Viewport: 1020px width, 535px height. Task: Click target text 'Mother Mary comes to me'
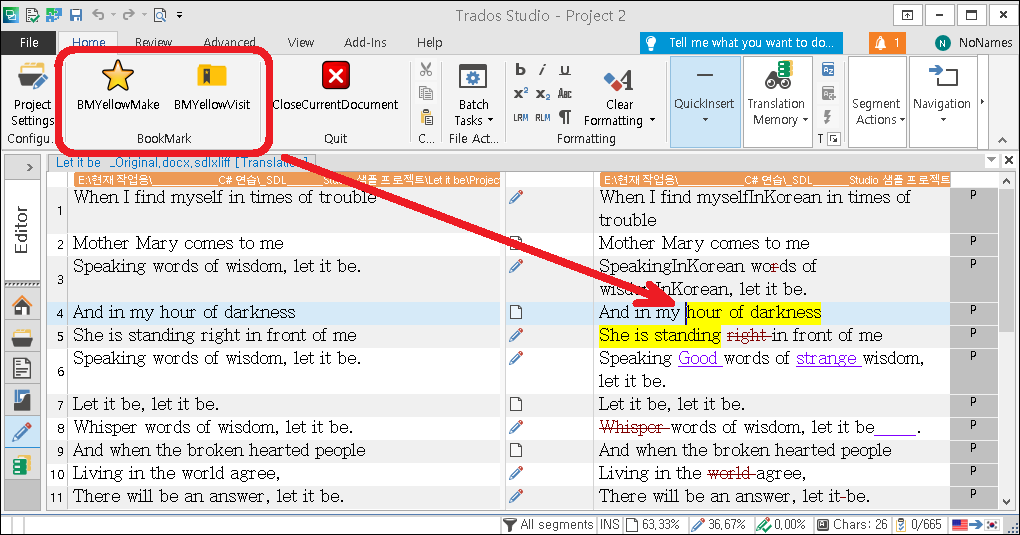704,243
